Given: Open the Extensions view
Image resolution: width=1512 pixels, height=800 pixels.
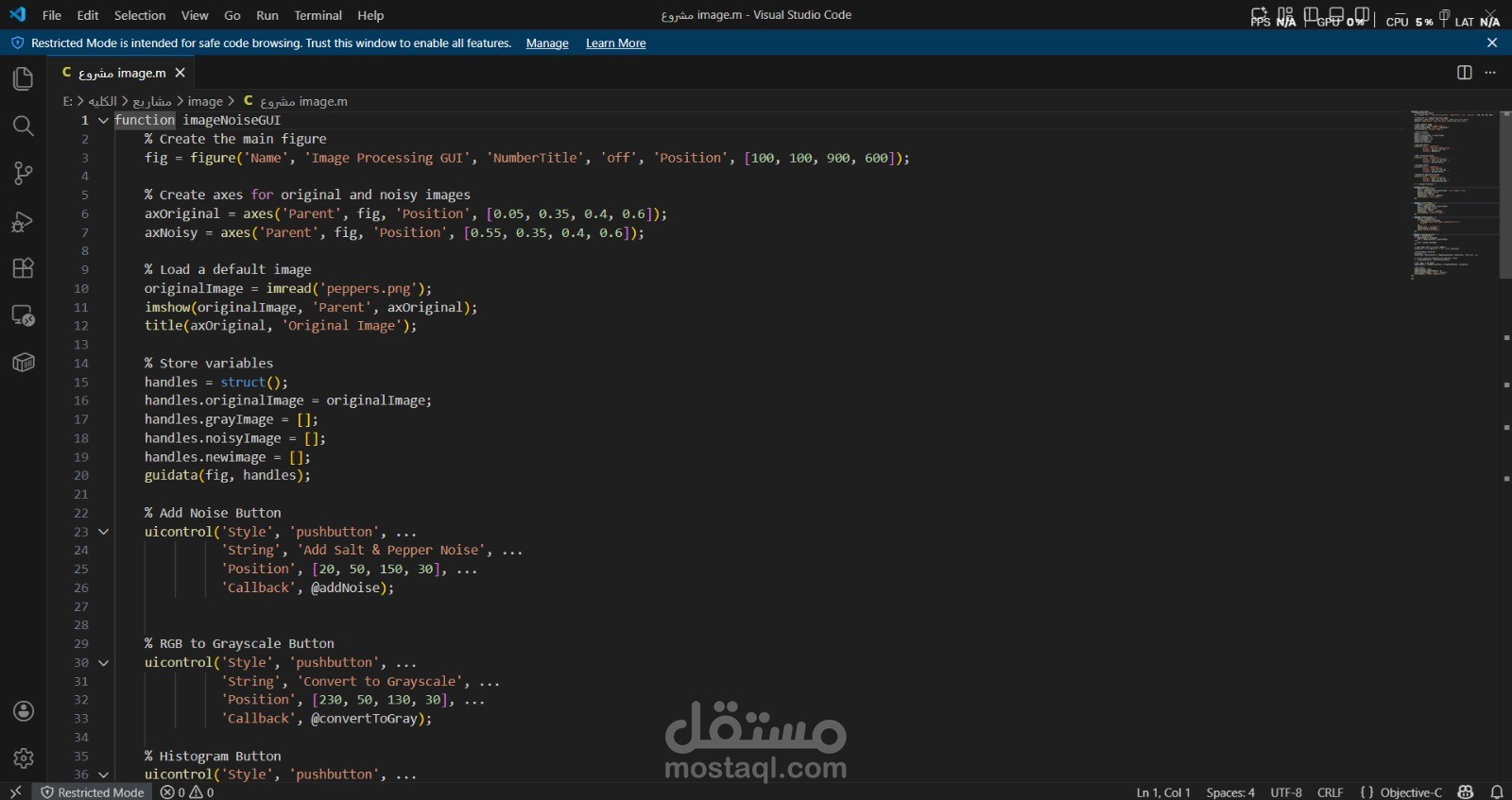Looking at the screenshot, I should tap(23, 268).
